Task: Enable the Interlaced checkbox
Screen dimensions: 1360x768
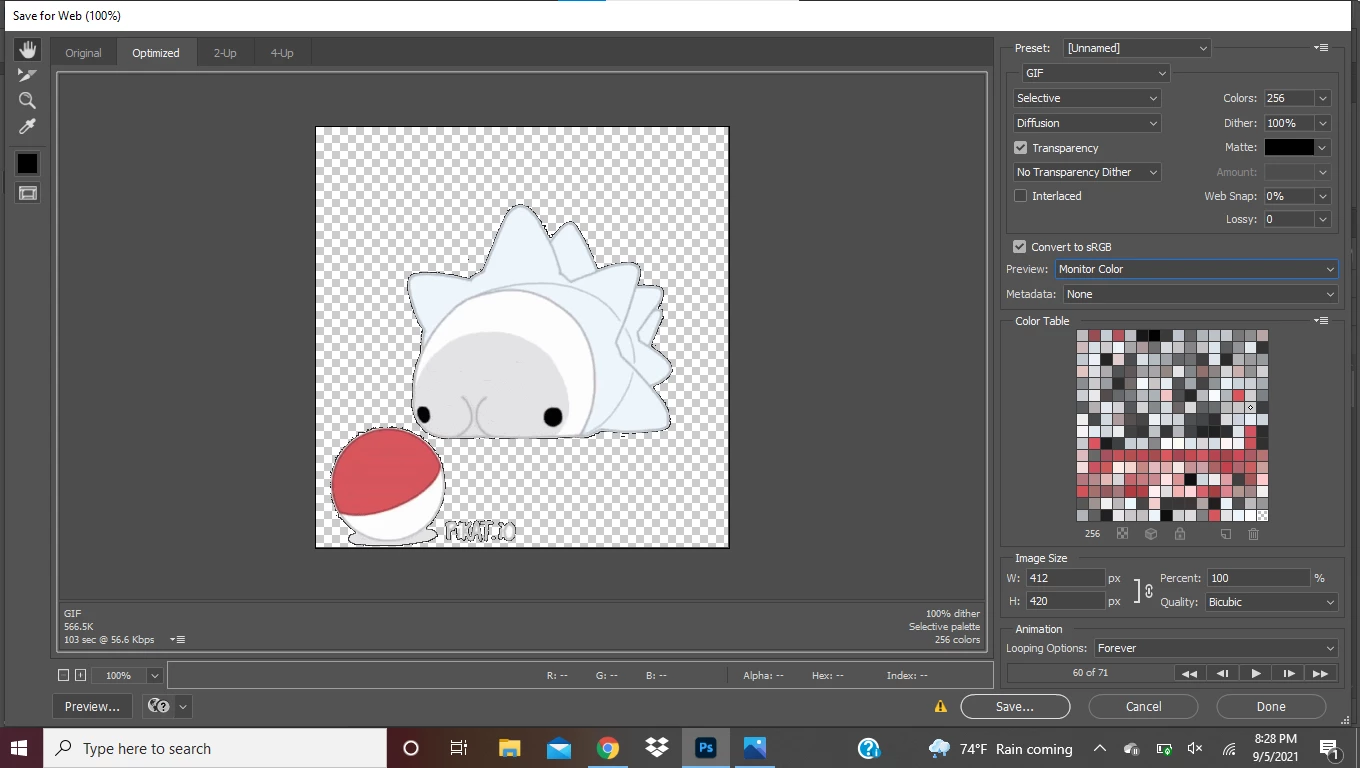Action: click(1020, 196)
